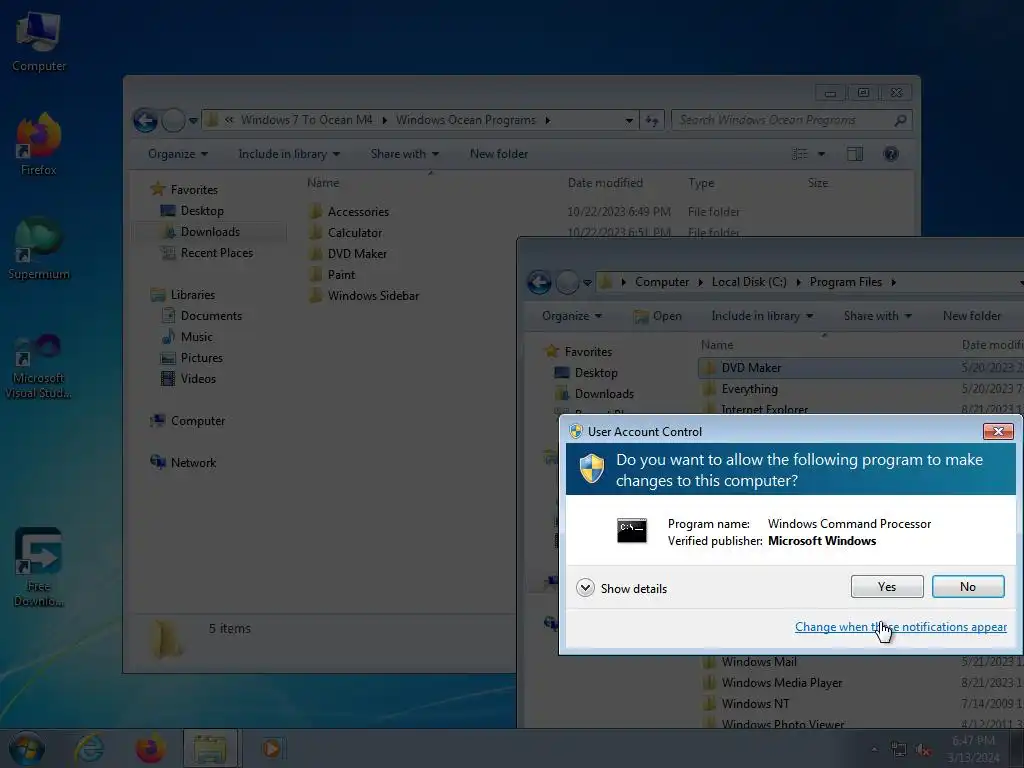Sort by Type column header

click(701, 183)
